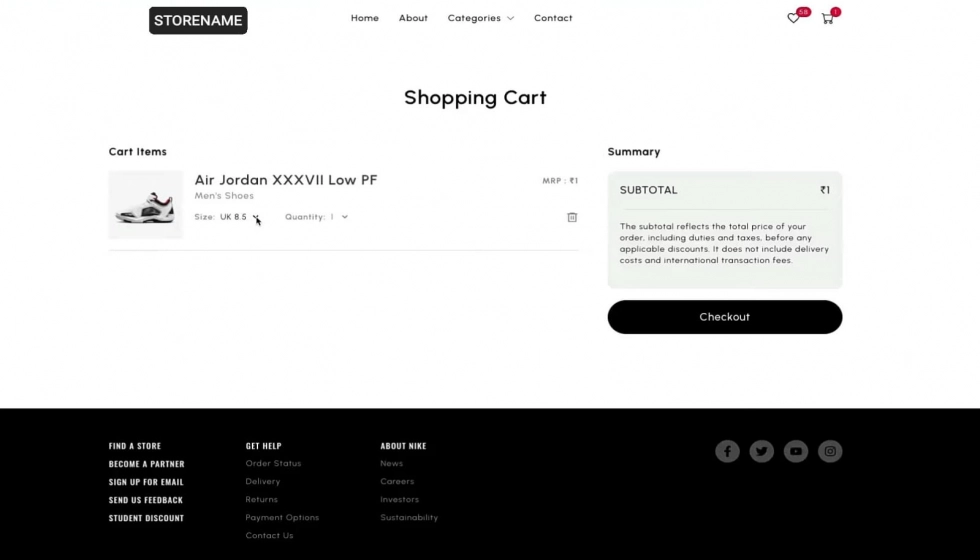Visit the Facebook social icon
This screenshot has width=980, height=560.
point(727,451)
